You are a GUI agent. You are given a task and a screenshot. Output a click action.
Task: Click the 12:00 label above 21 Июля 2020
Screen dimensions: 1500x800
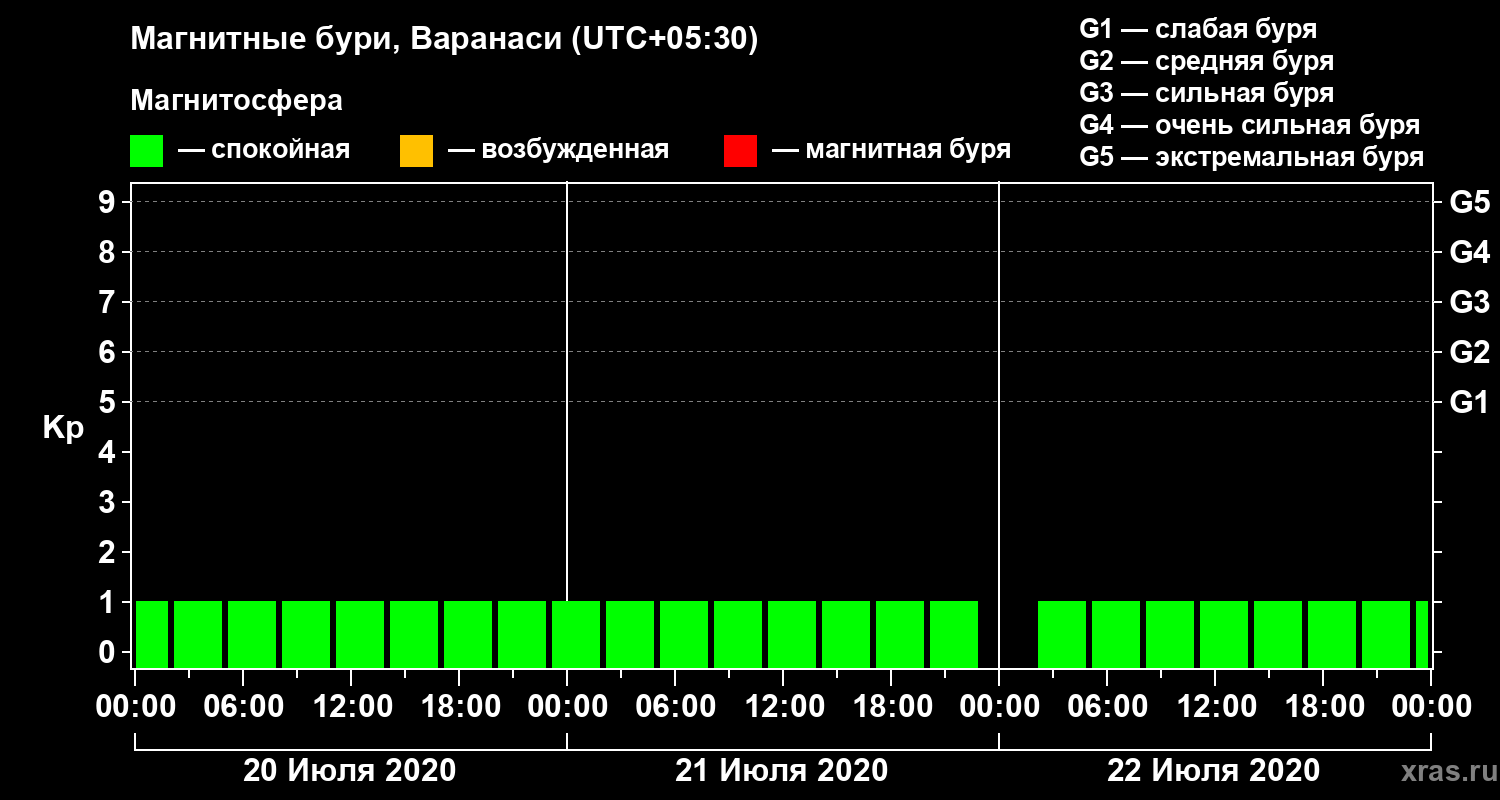(783, 706)
